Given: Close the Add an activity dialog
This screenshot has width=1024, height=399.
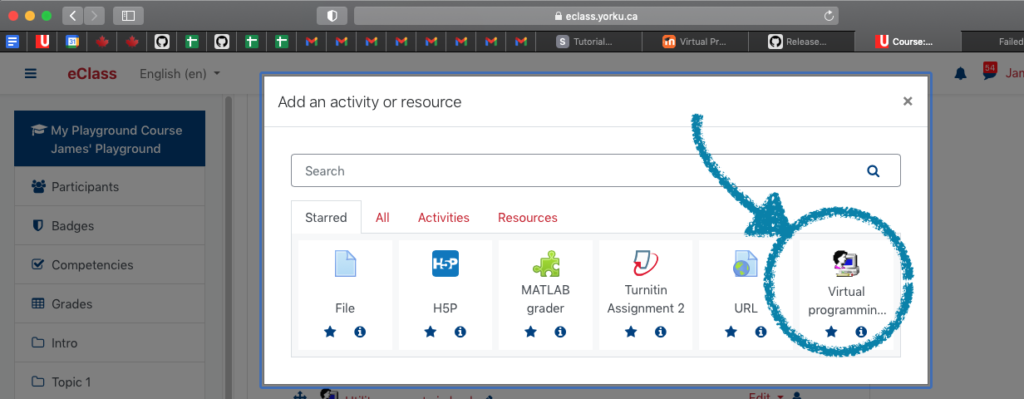Looking at the screenshot, I should click(x=907, y=101).
